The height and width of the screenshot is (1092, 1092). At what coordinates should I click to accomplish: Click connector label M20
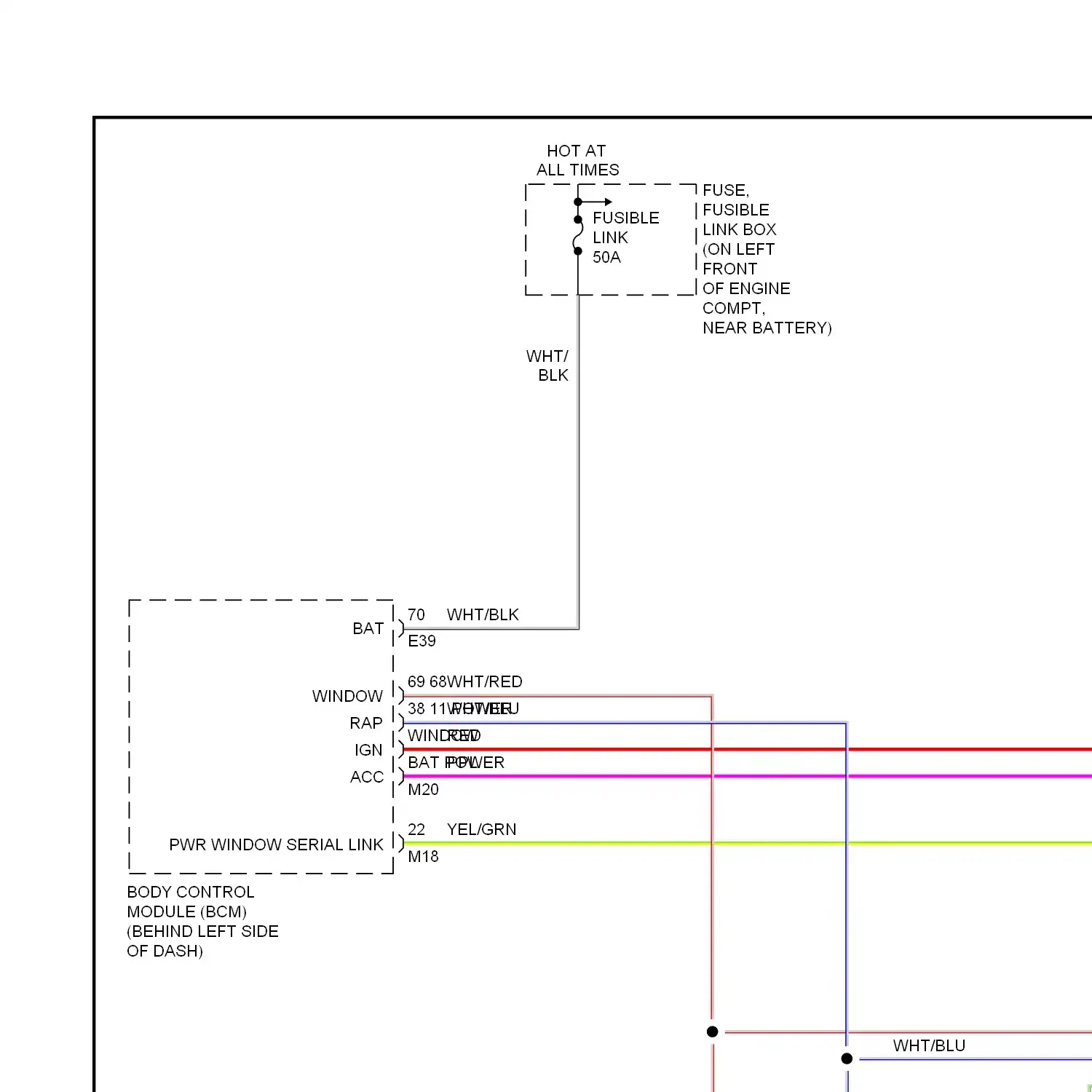[x=423, y=789]
